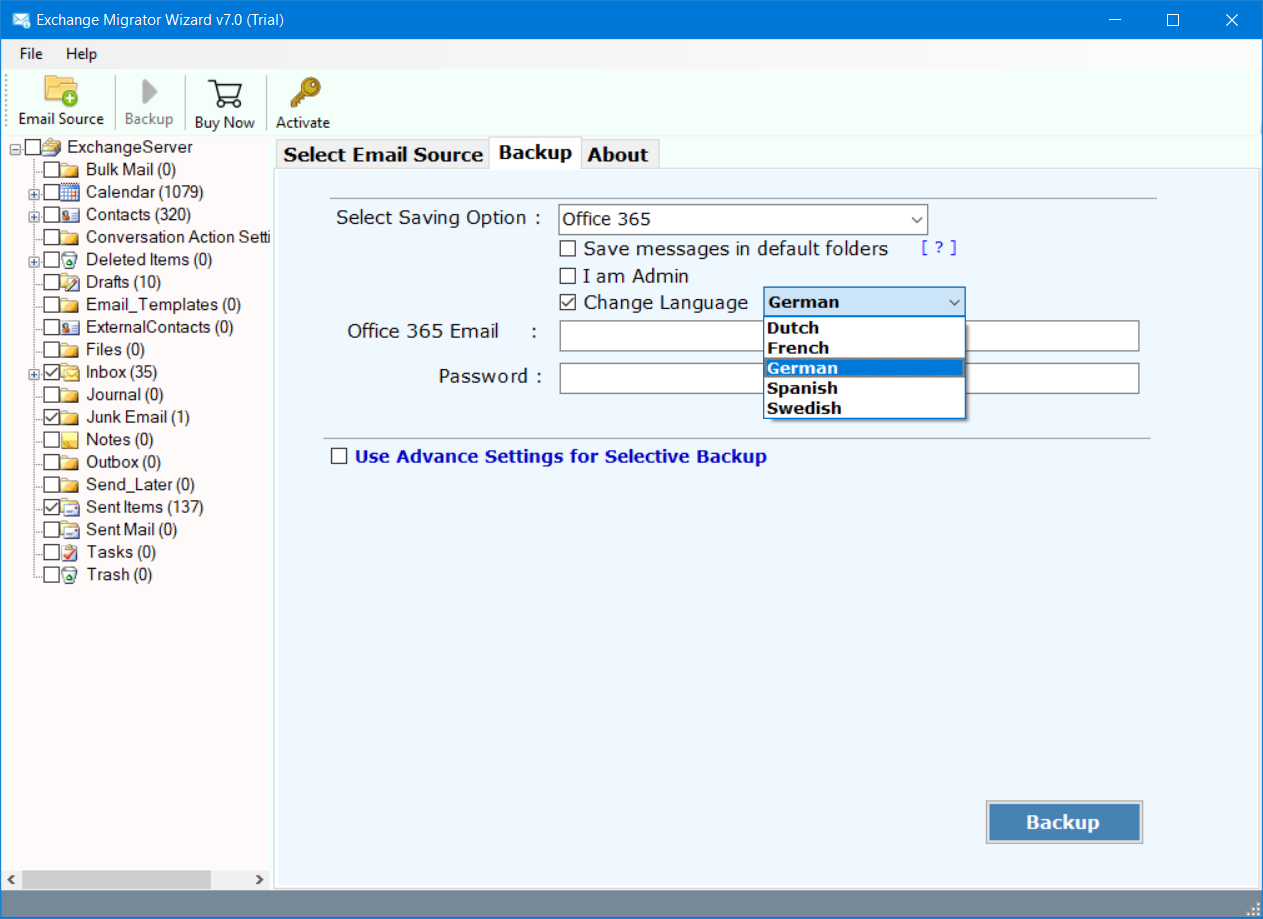Choose Spanish from the language list
The height and width of the screenshot is (919, 1263).
(864, 388)
